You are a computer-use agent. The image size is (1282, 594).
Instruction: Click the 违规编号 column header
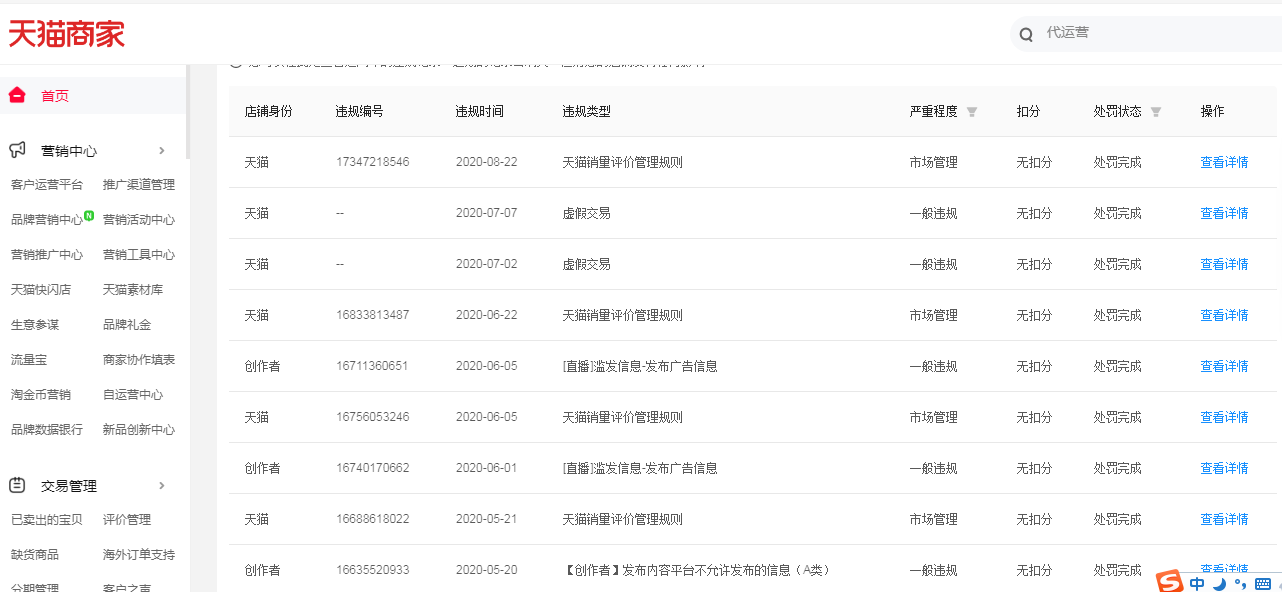(x=360, y=112)
